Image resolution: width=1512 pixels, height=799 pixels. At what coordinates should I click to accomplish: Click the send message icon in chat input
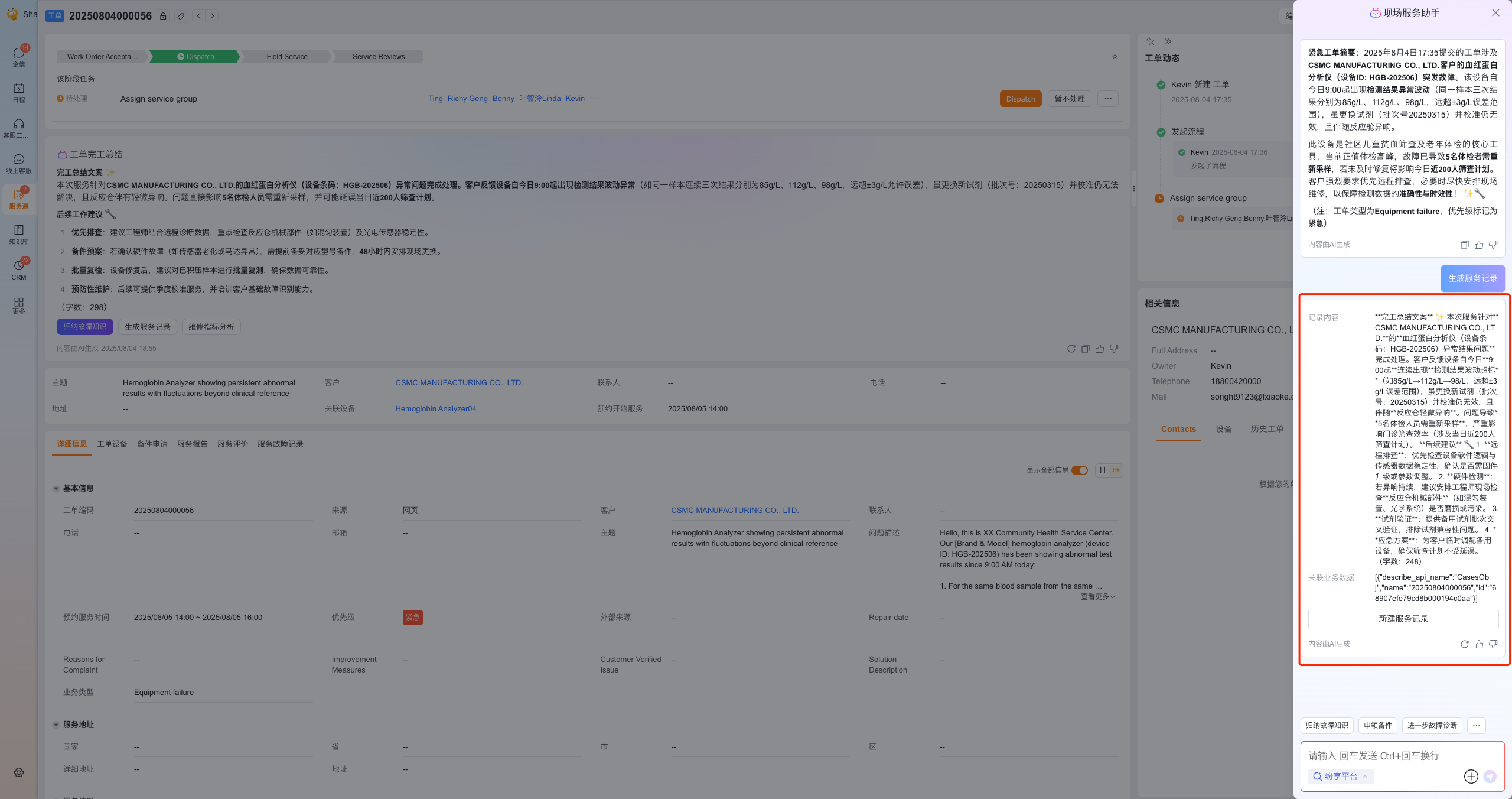click(x=1490, y=777)
